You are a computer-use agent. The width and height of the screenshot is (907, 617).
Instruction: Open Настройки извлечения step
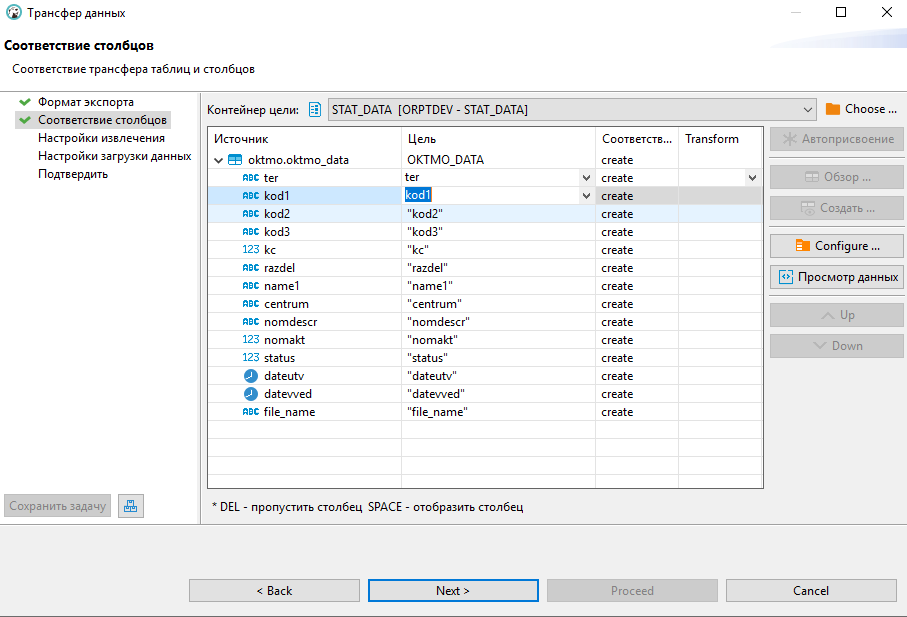pyautogui.click(x=101, y=138)
